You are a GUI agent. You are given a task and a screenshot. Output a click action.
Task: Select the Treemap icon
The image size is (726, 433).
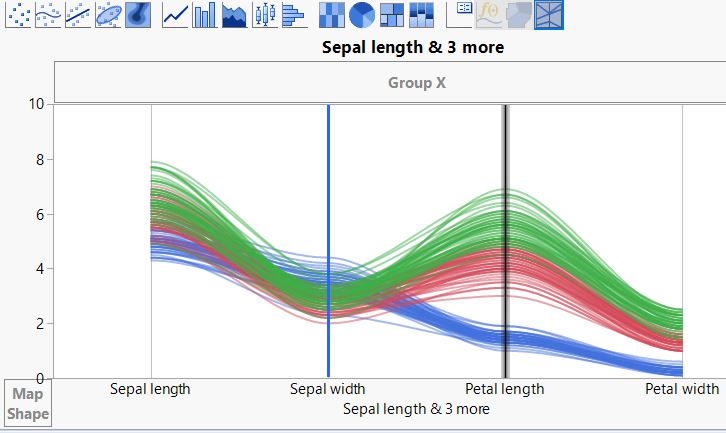pos(392,14)
